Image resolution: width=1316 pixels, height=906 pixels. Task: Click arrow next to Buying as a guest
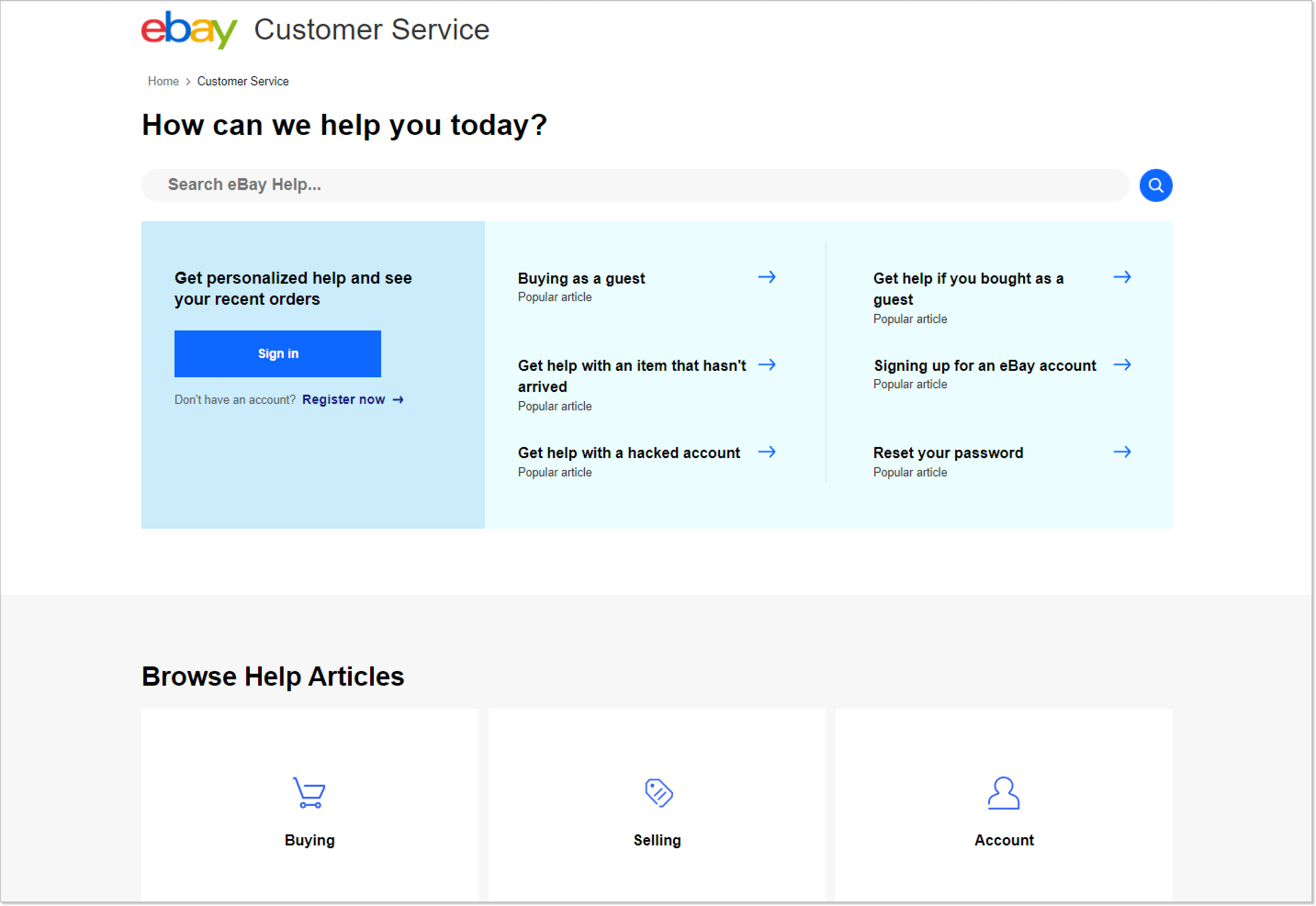[770, 277]
